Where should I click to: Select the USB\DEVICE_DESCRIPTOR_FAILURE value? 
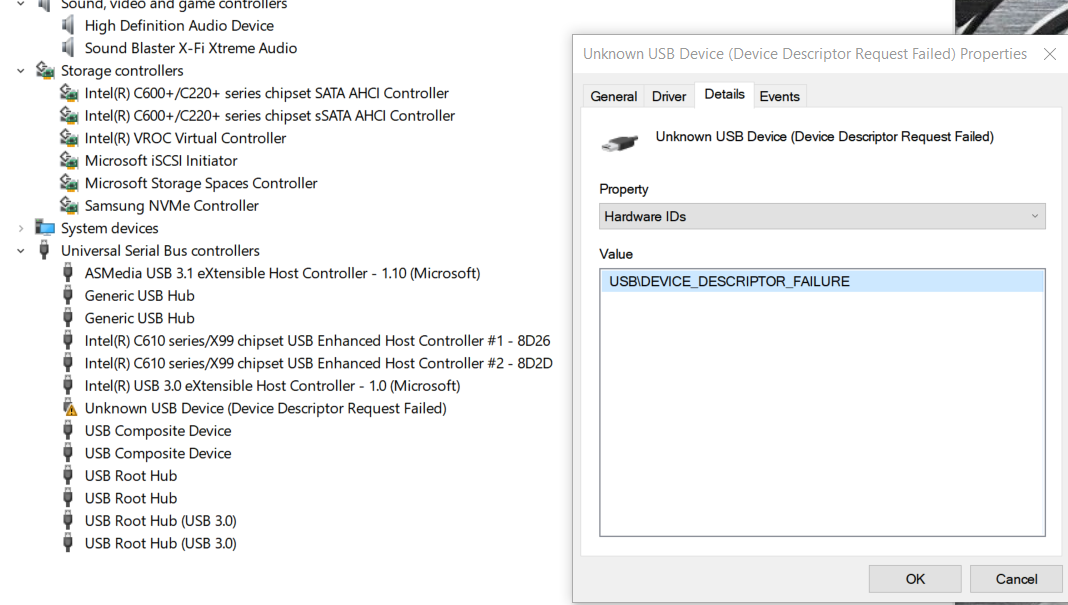822,281
